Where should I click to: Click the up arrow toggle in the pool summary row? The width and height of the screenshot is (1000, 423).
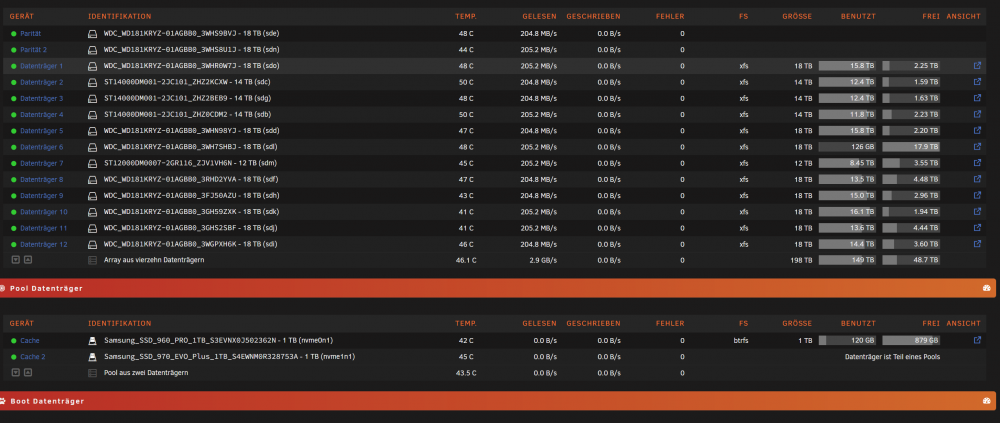(x=27, y=373)
